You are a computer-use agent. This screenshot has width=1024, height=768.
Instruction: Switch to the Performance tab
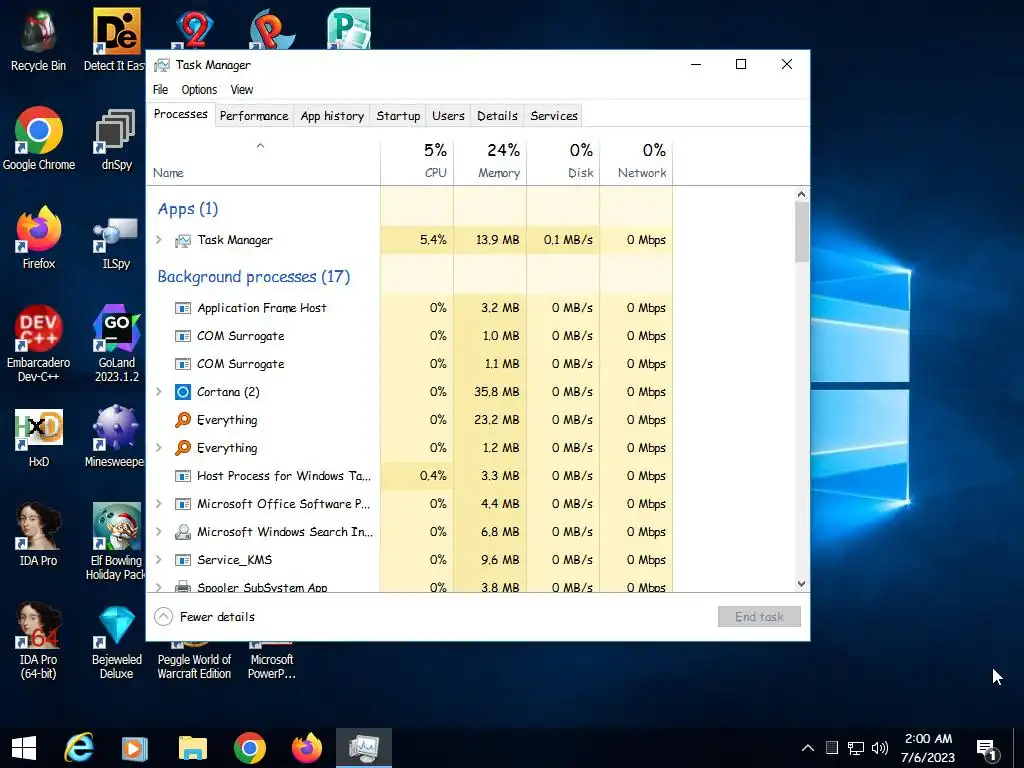(x=254, y=116)
